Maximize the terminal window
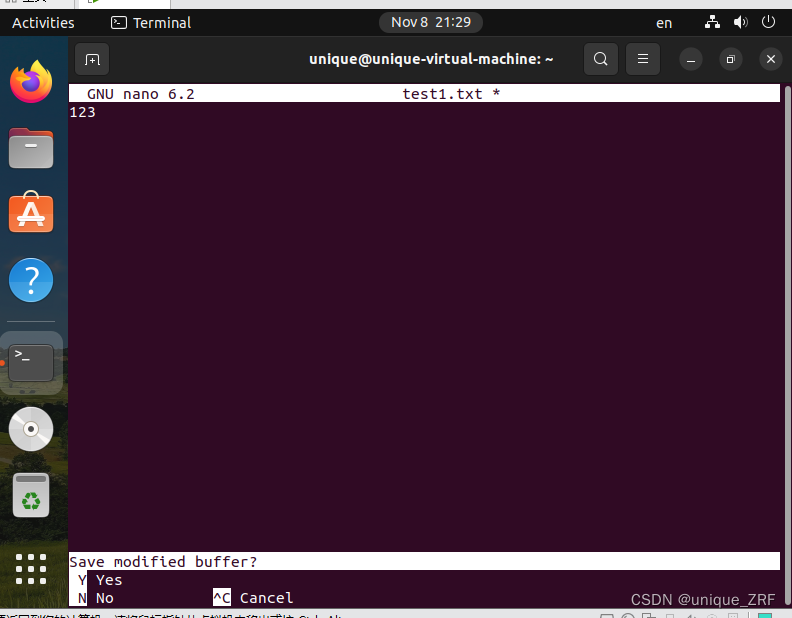792x618 pixels. point(730,60)
